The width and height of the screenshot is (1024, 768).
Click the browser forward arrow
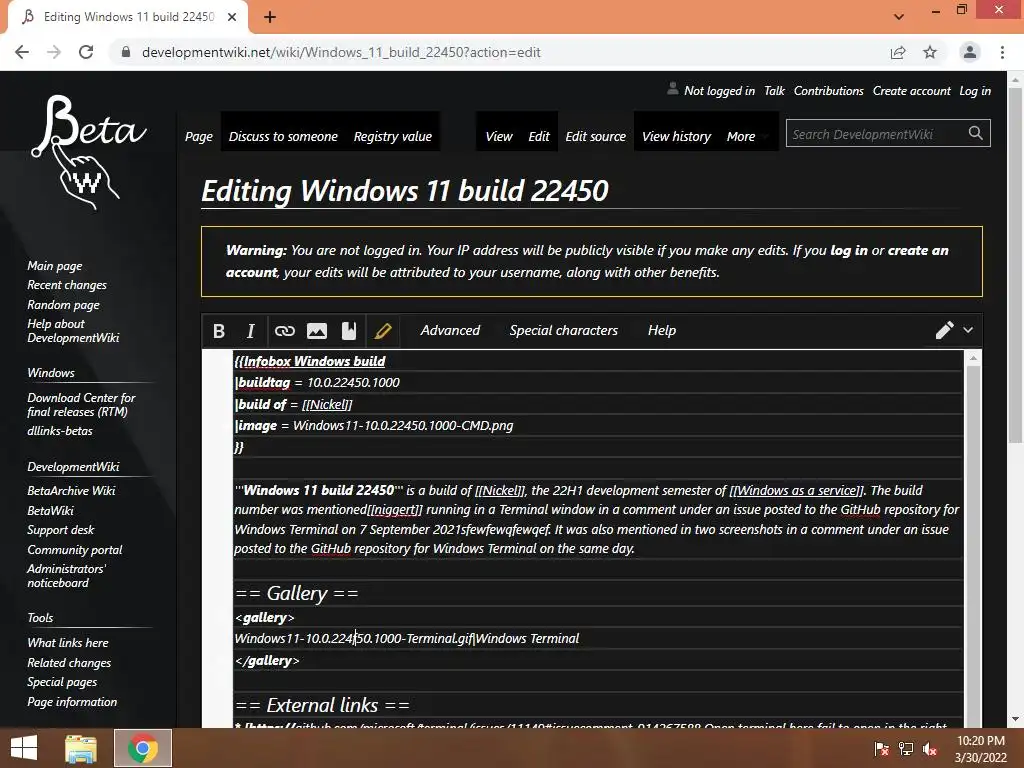[54, 52]
